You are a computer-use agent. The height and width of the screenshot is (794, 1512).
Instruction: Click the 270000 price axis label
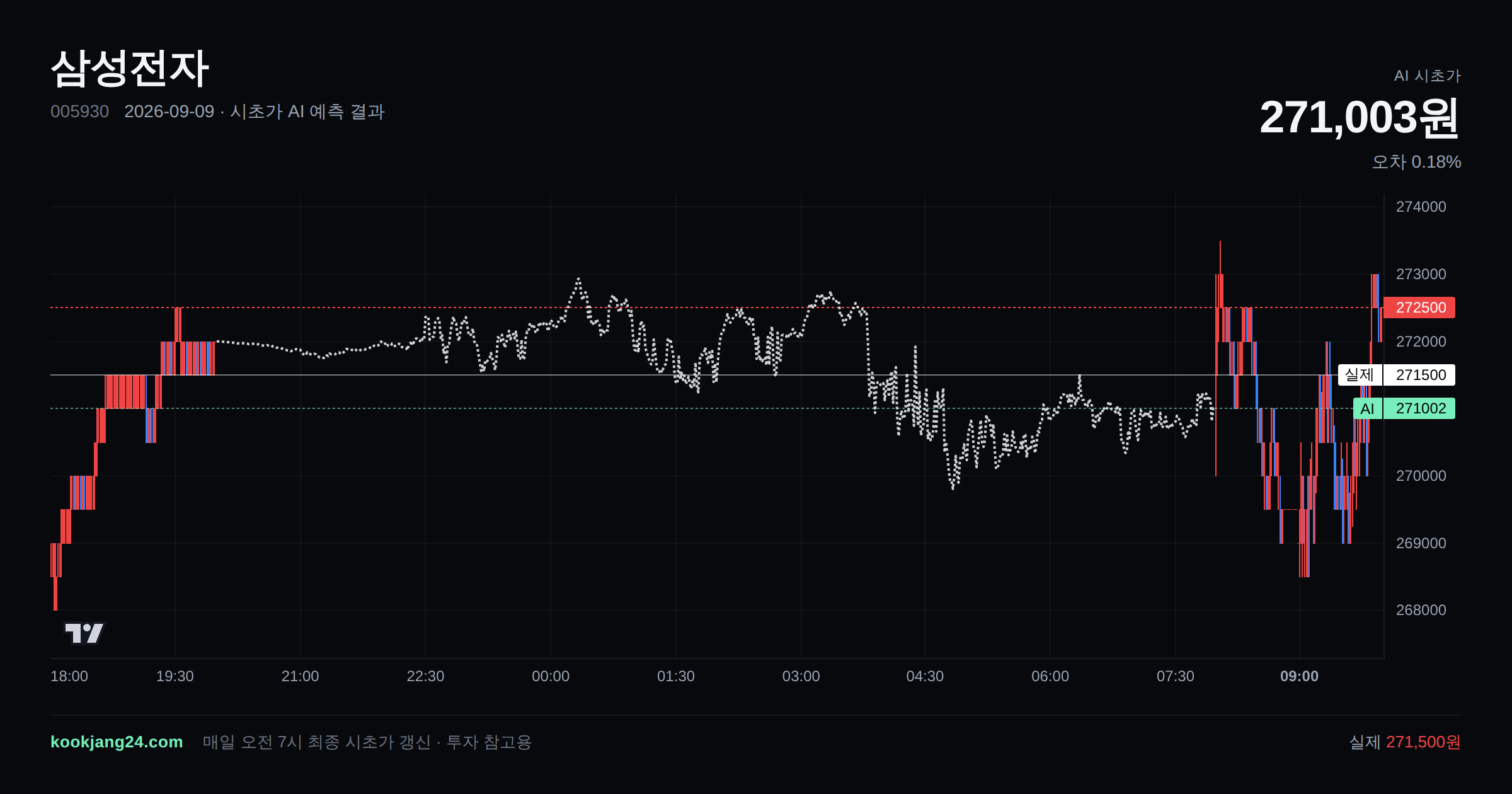[1421, 476]
